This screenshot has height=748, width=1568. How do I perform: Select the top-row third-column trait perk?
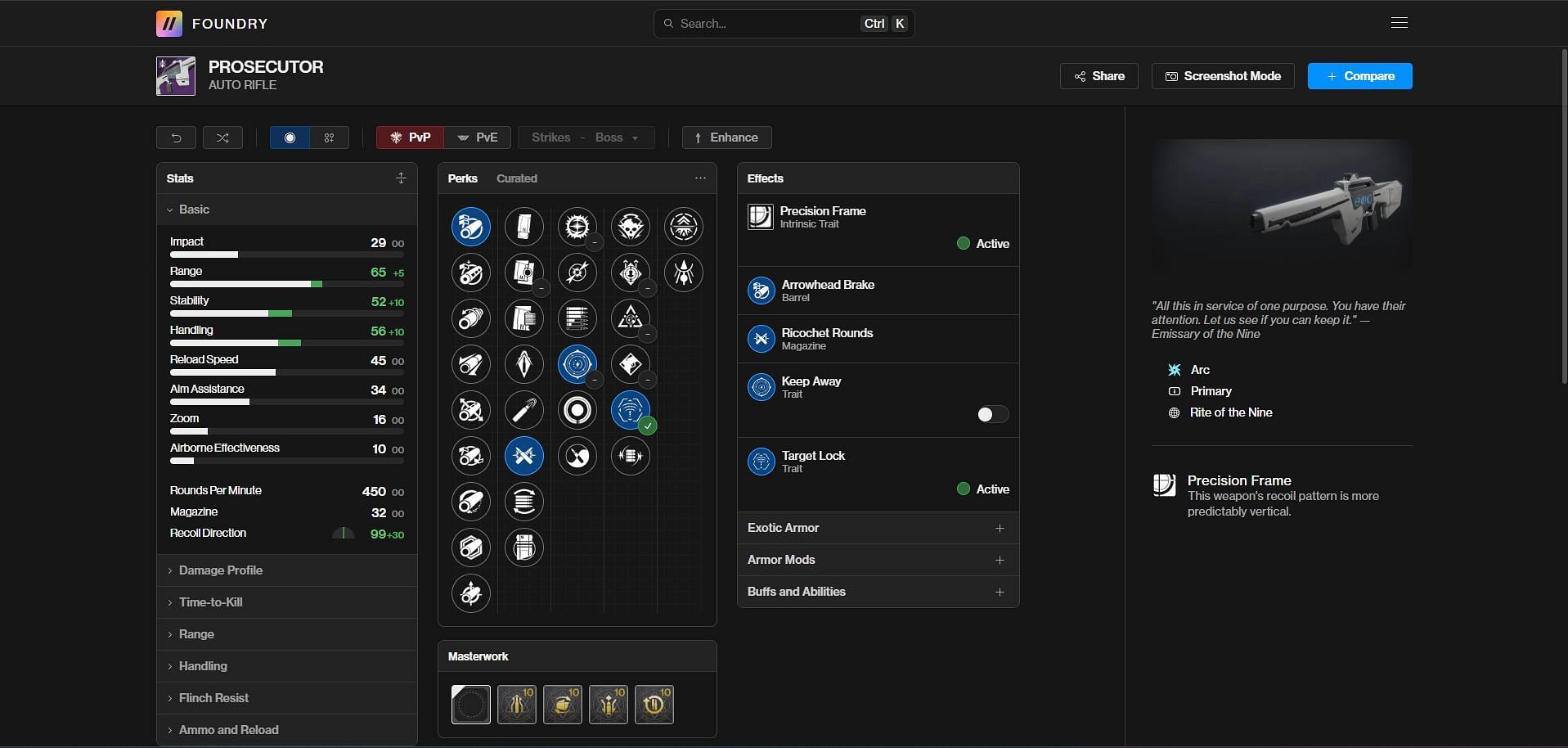[577, 227]
